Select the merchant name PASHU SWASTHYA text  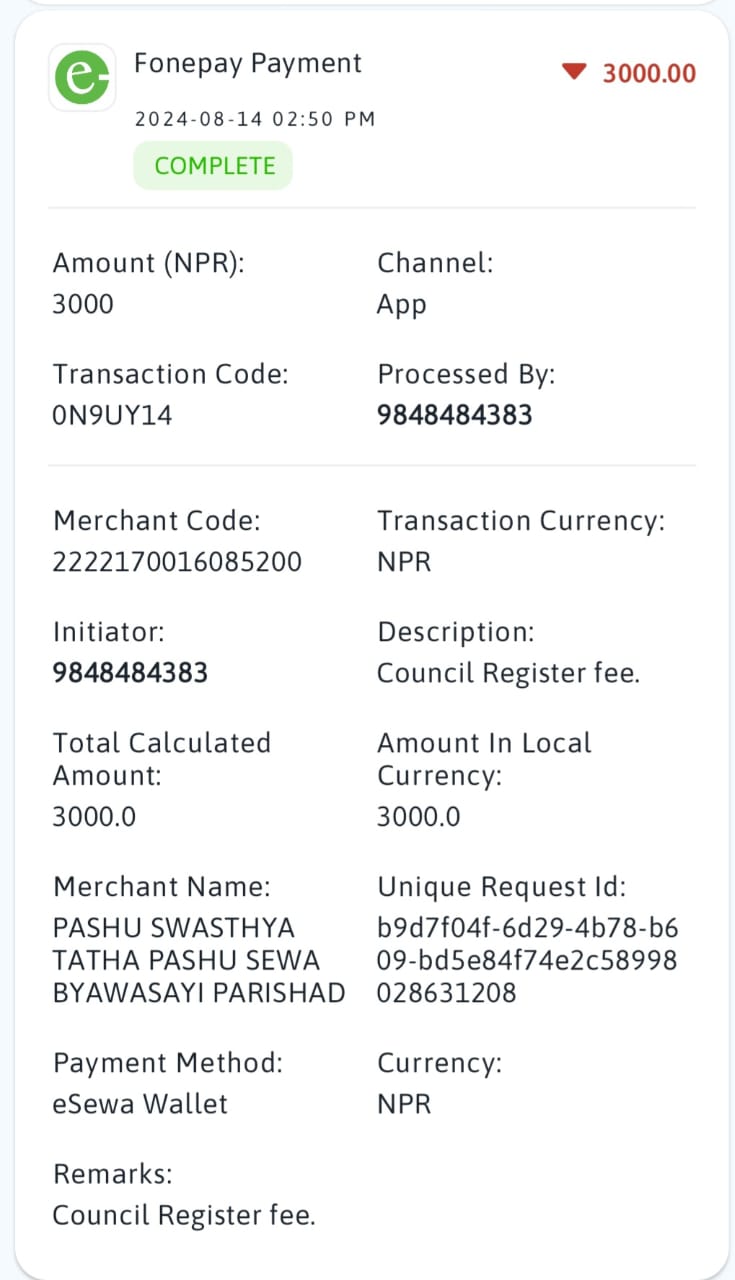click(199, 960)
